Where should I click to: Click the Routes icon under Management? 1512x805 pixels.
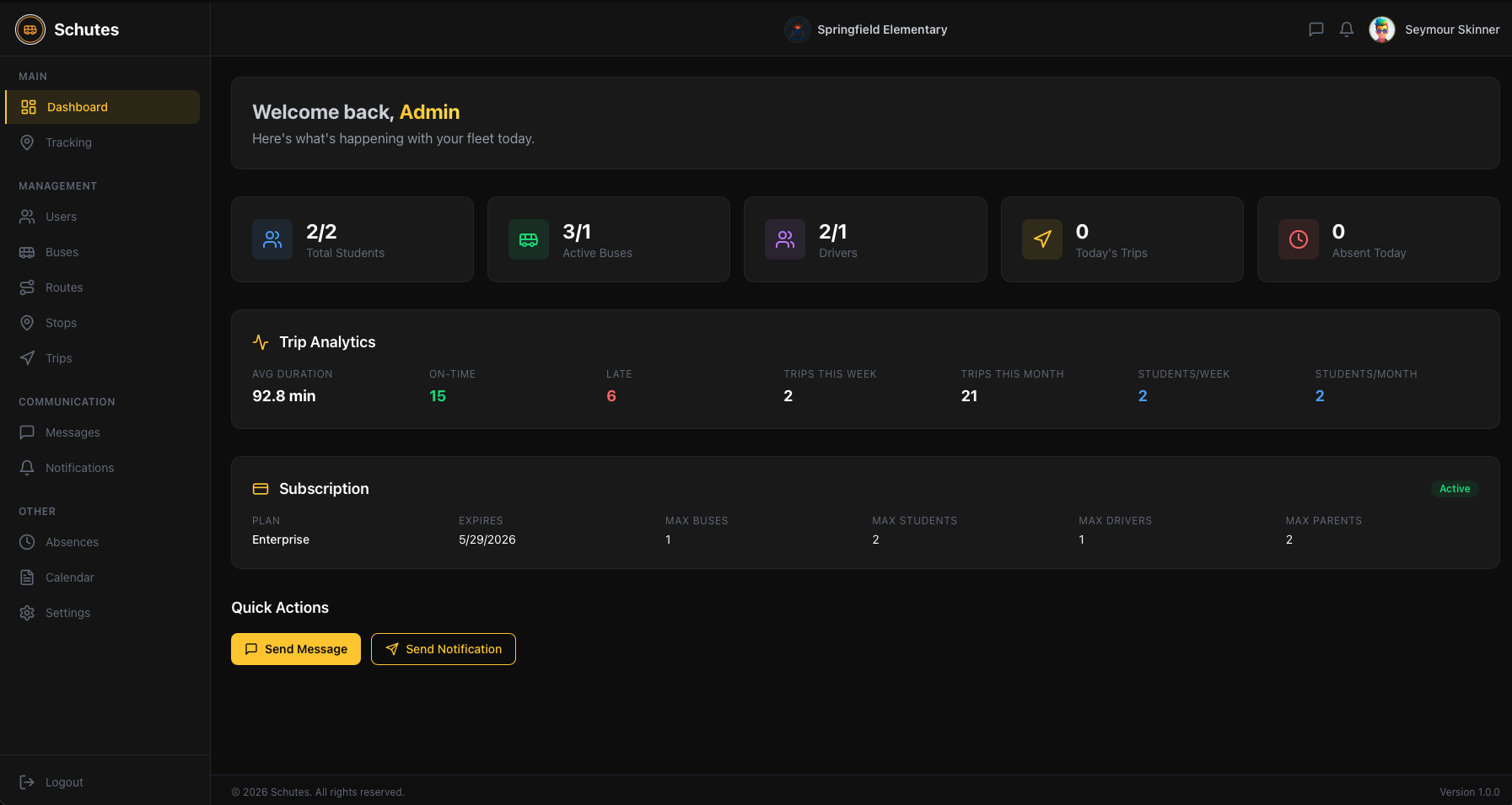[27, 287]
